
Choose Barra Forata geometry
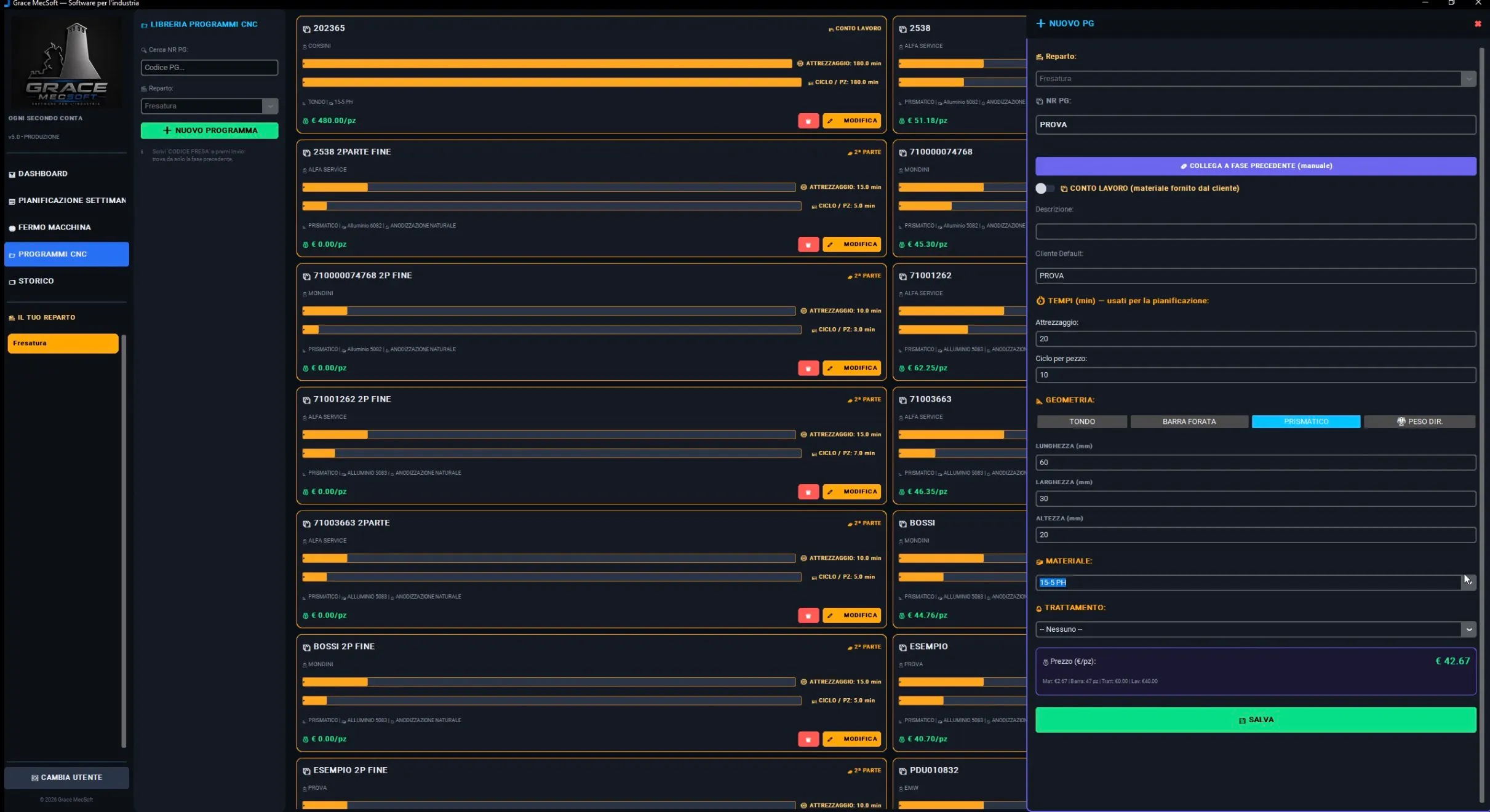point(1189,421)
